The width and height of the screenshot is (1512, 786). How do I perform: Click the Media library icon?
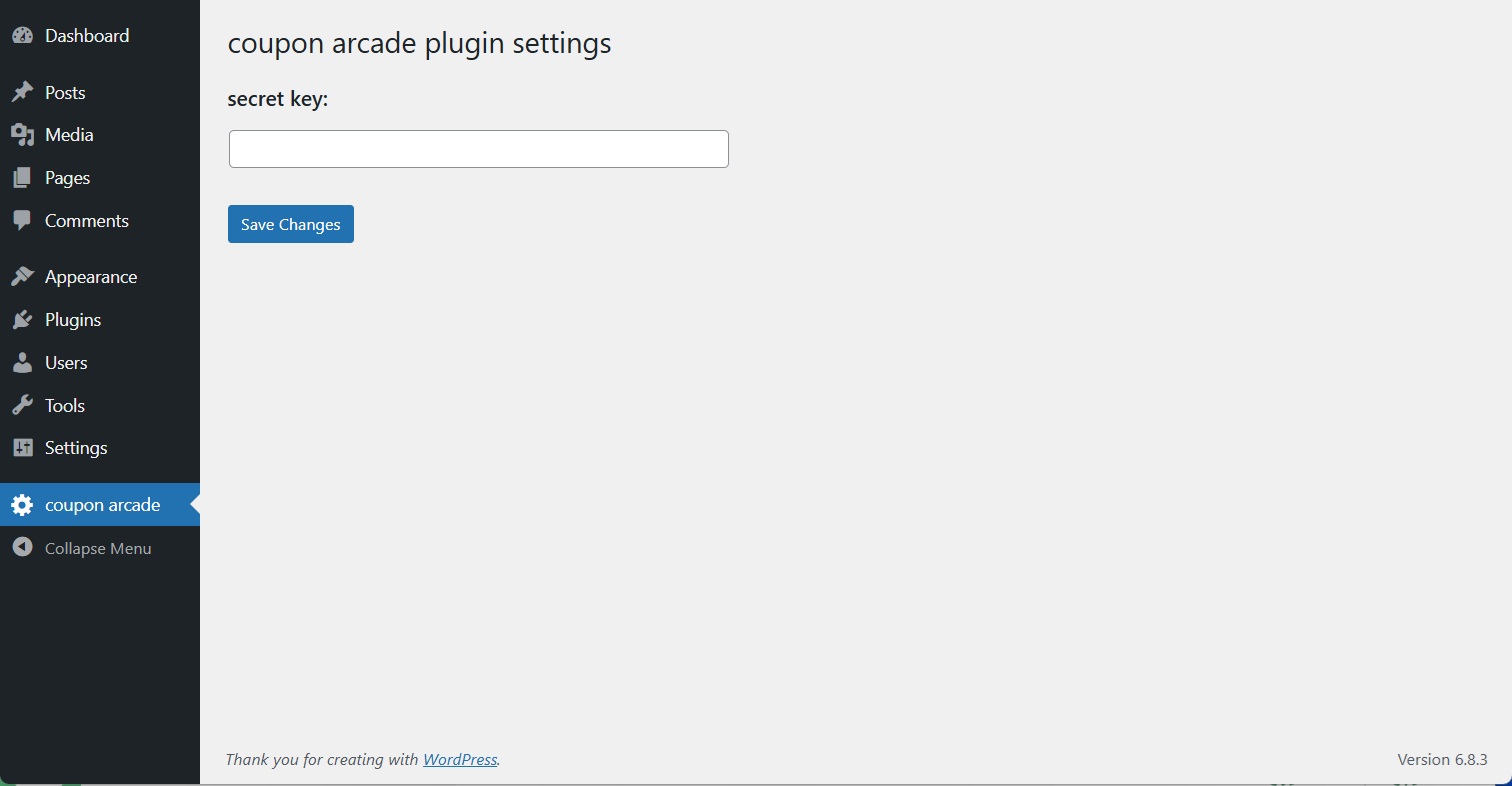(x=22, y=135)
